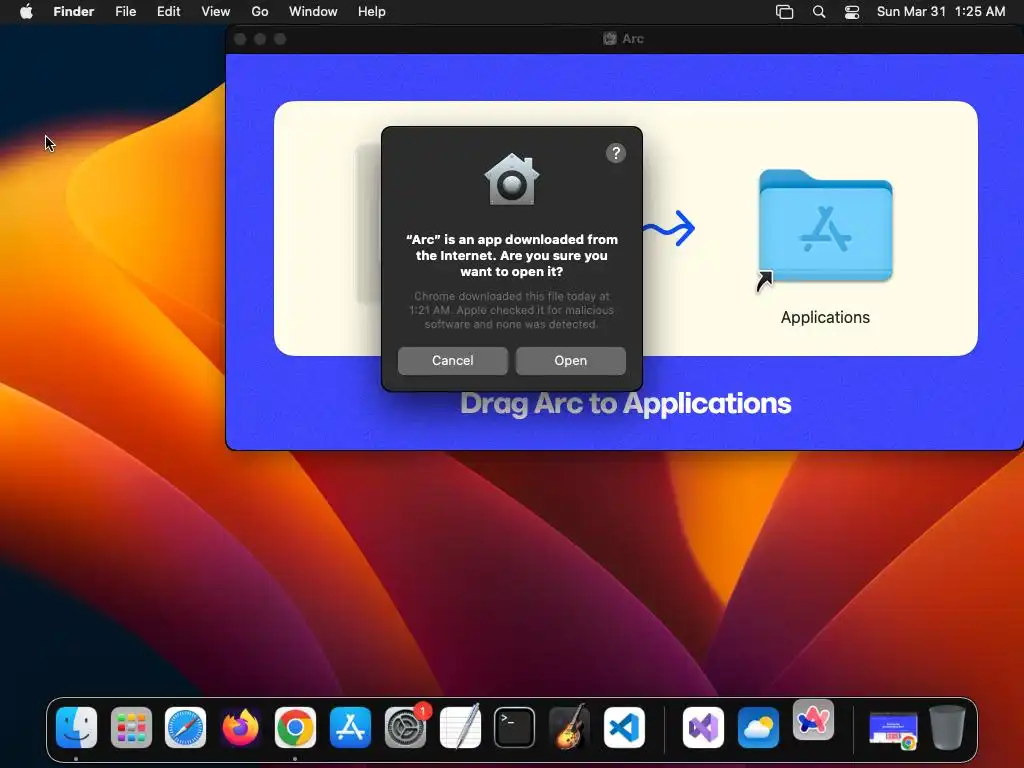Screen dimensions: 1024x768
Task: Click Stage Manager icon in menu bar
Action: pos(784,12)
